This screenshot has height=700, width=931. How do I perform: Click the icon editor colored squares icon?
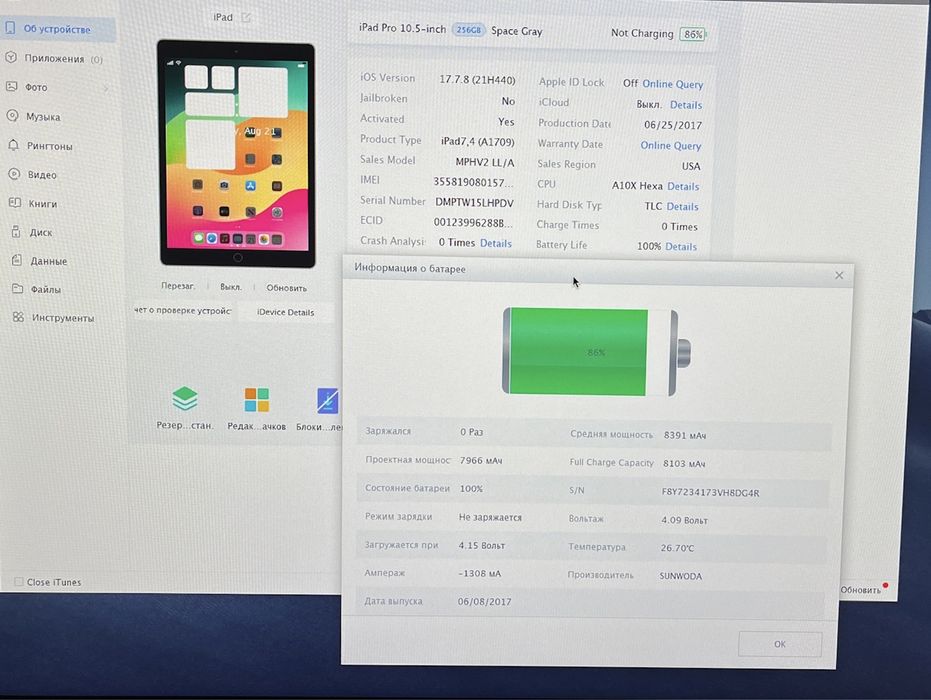pyautogui.click(x=256, y=400)
